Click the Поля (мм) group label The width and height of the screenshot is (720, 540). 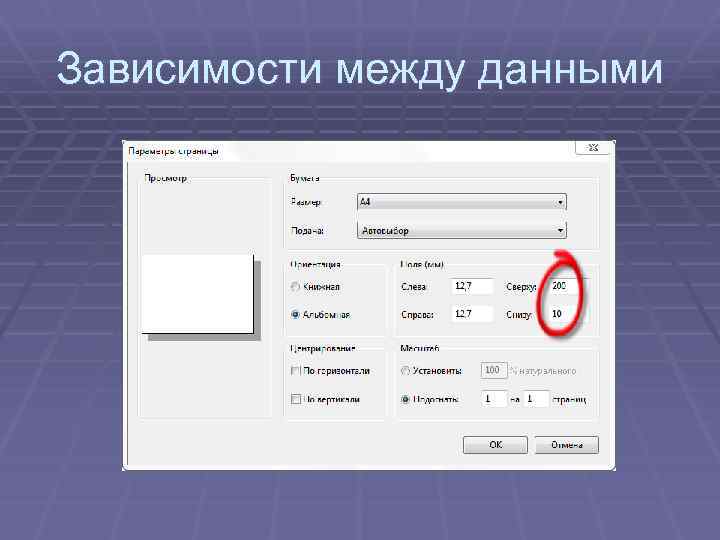coord(422,264)
